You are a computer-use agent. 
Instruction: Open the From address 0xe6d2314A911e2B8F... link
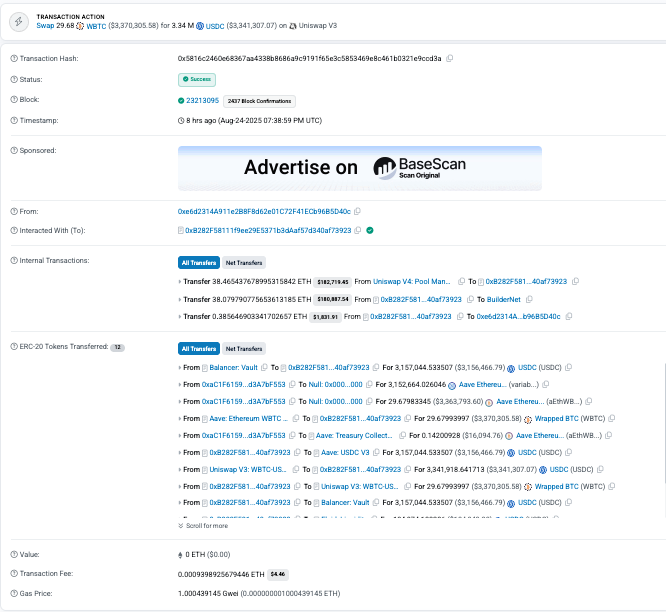click(x=264, y=212)
